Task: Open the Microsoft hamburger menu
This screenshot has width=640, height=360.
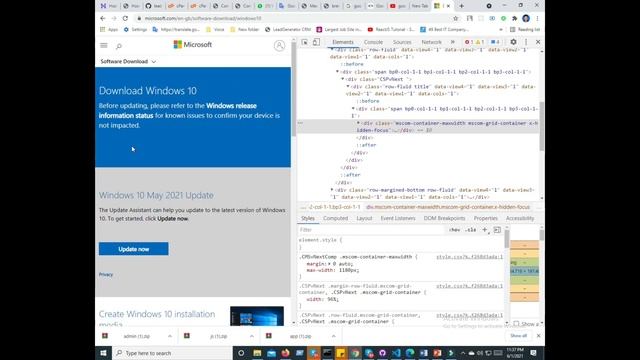Action: pyautogui.click(x=104, y=45)
